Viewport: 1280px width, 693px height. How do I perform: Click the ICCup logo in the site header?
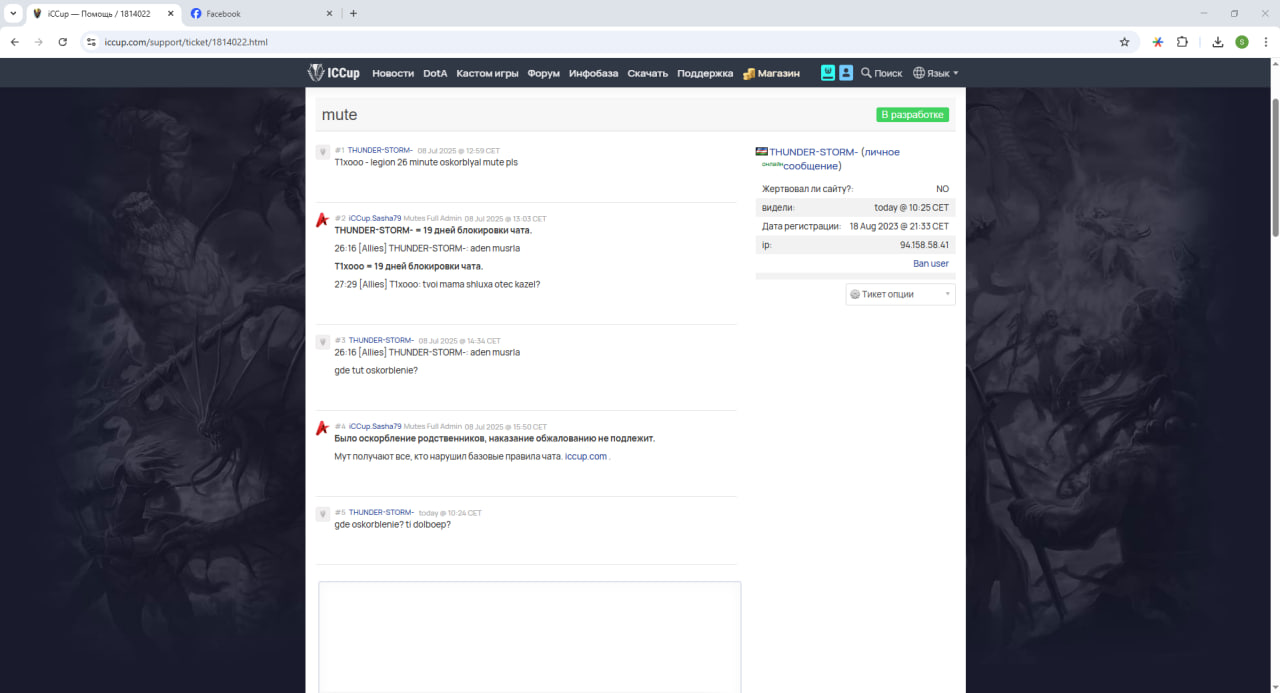tap(333, 73)
